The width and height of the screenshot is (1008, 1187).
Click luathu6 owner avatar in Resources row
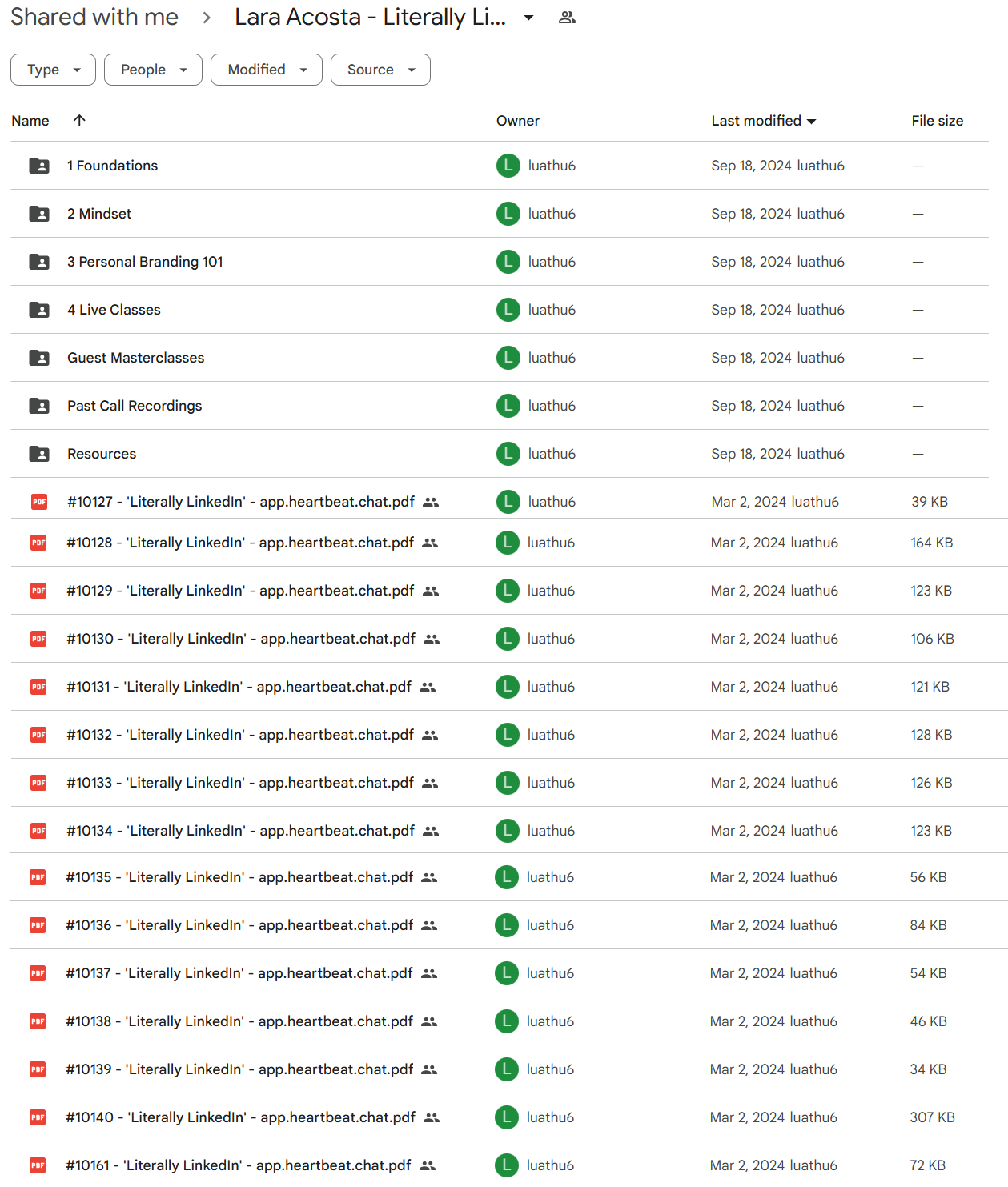(x=508, y=454)
